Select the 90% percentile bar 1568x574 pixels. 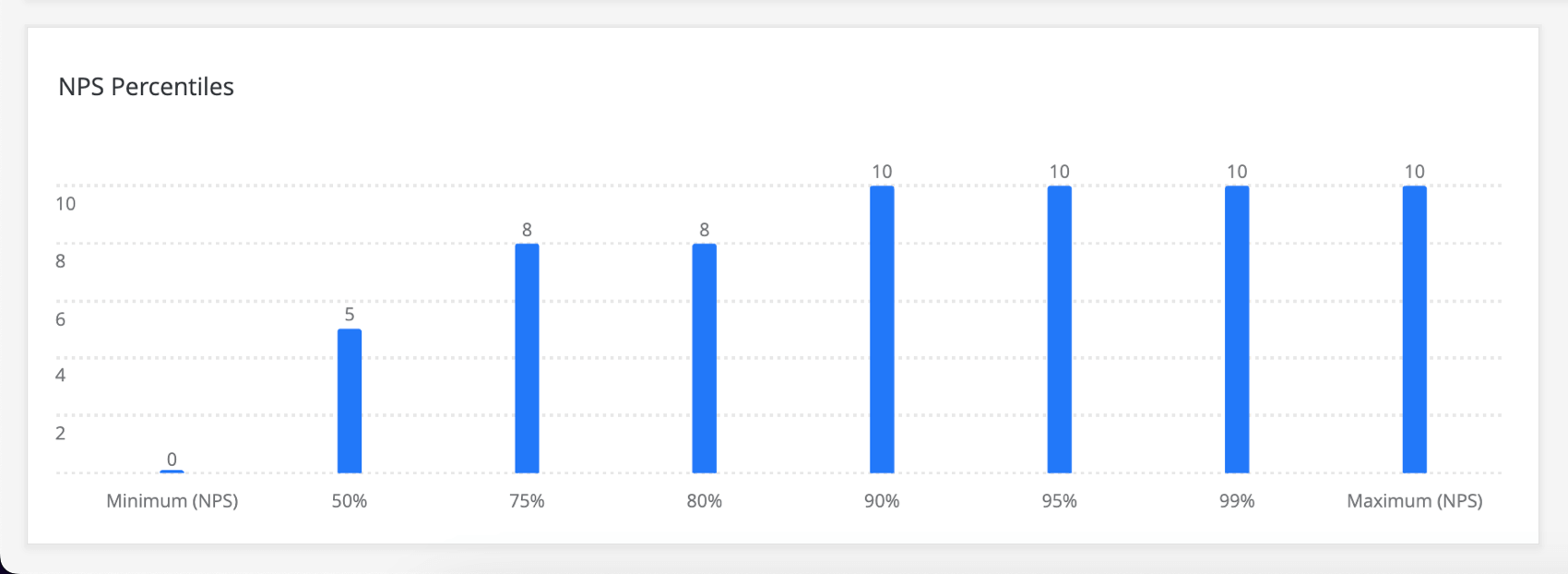(882, 329)
